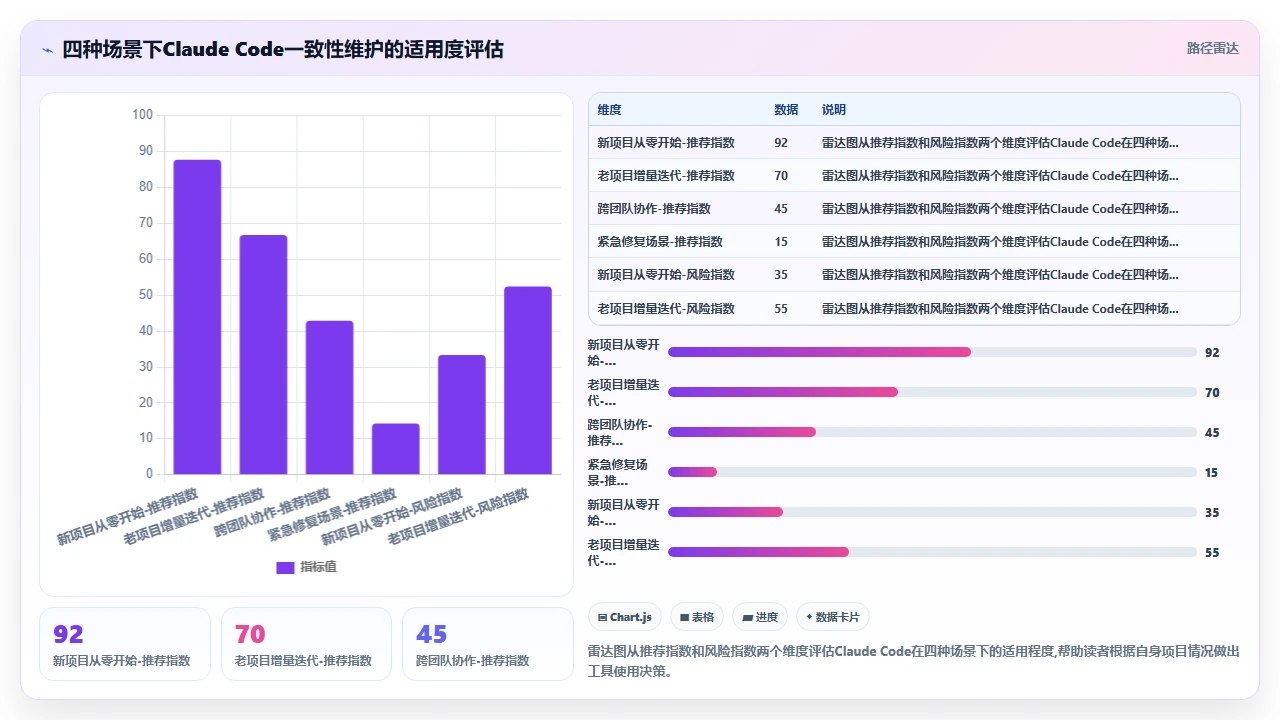Click the 老项目增量迭代-推荐指数 table row

click(914, 176)
